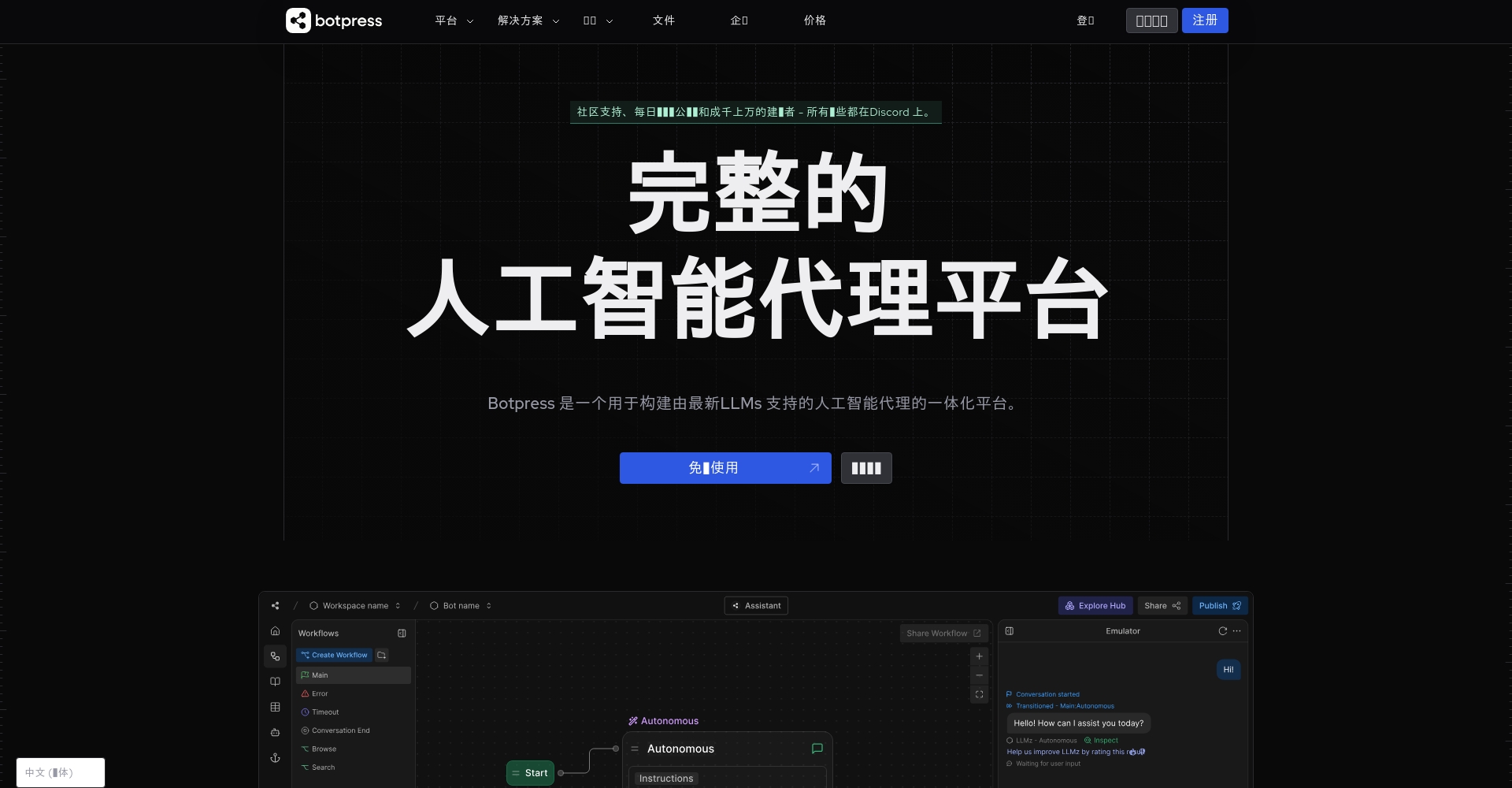Click the Emulator panel title

[x=1123, y=631]
